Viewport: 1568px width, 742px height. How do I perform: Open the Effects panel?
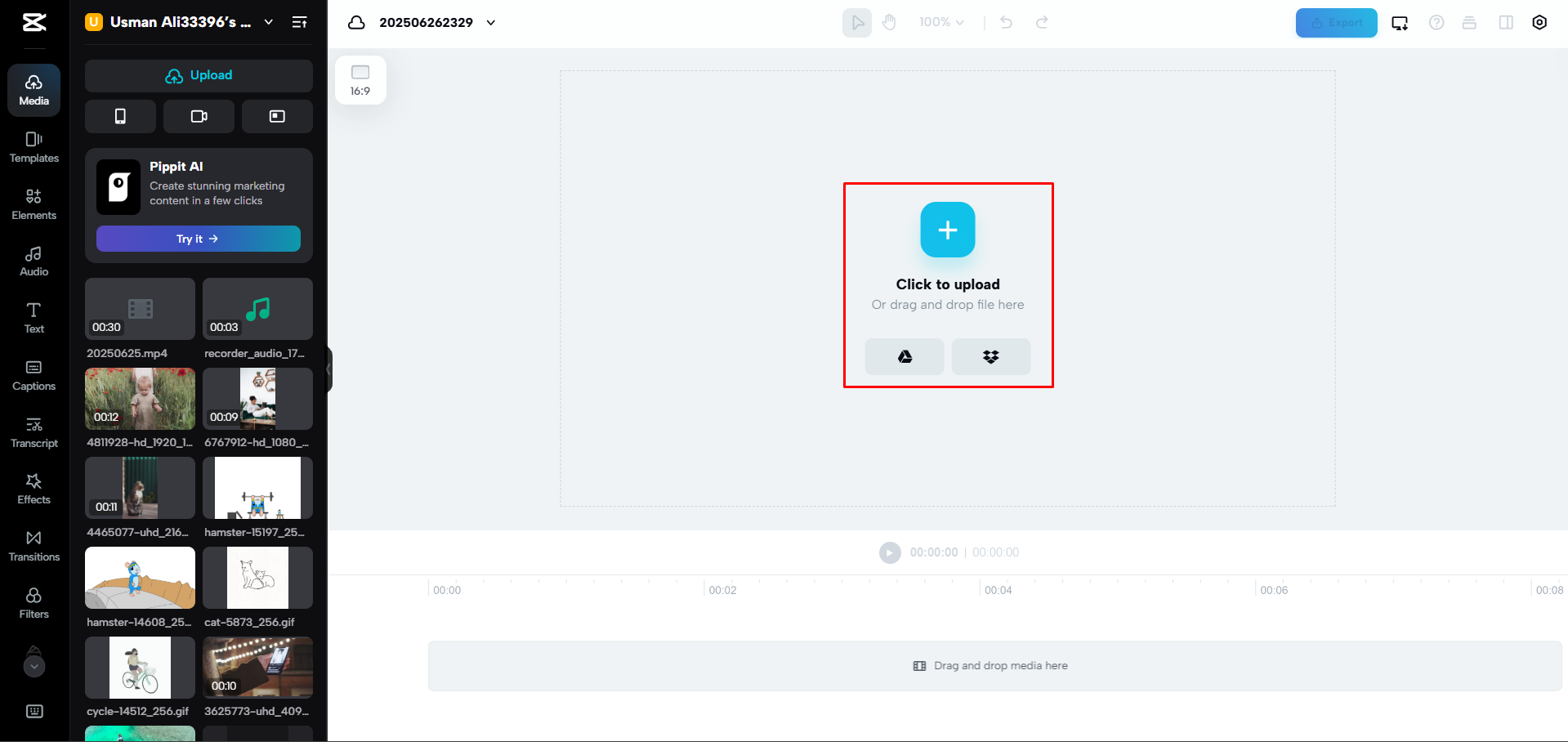click(34, 488)
